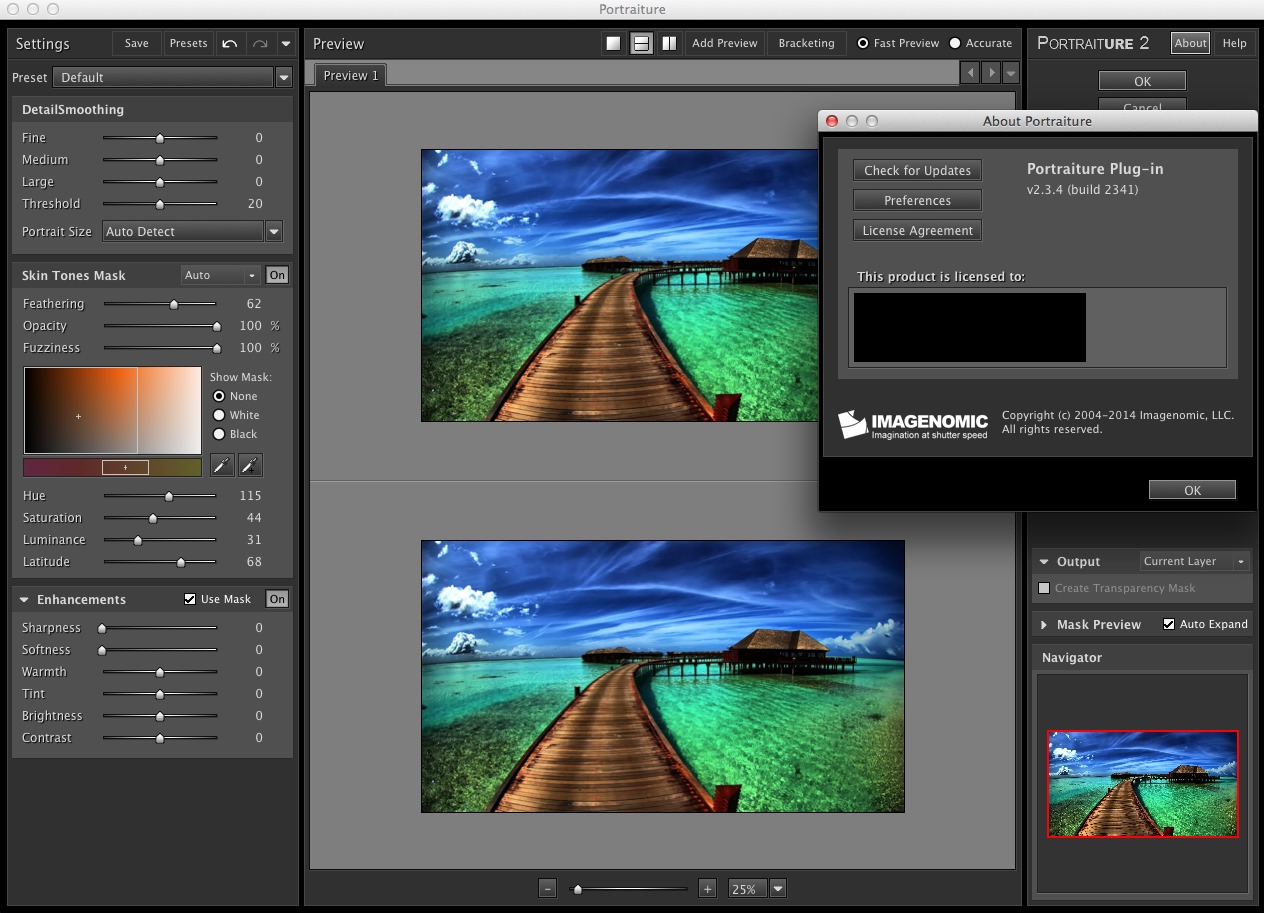The image size is (1264, 913).
Task: Click the undo arrow icon in Settings
Action: click(x=230, y=43)
